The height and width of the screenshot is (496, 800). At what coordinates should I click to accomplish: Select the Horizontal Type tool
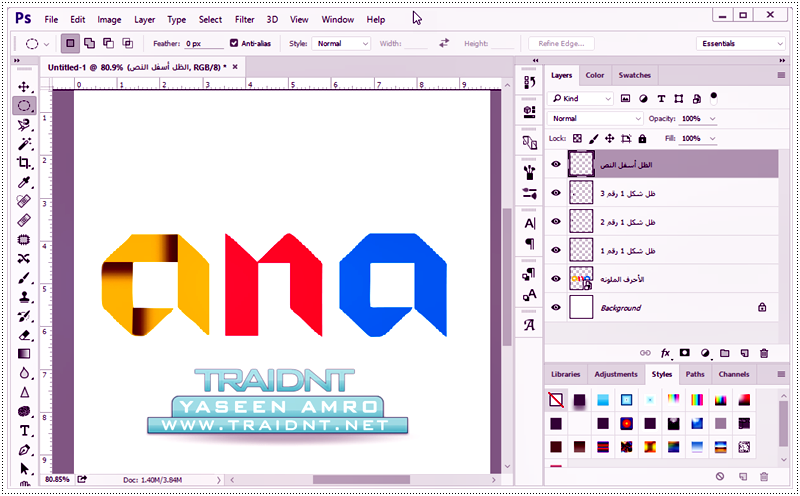[23, 431]
